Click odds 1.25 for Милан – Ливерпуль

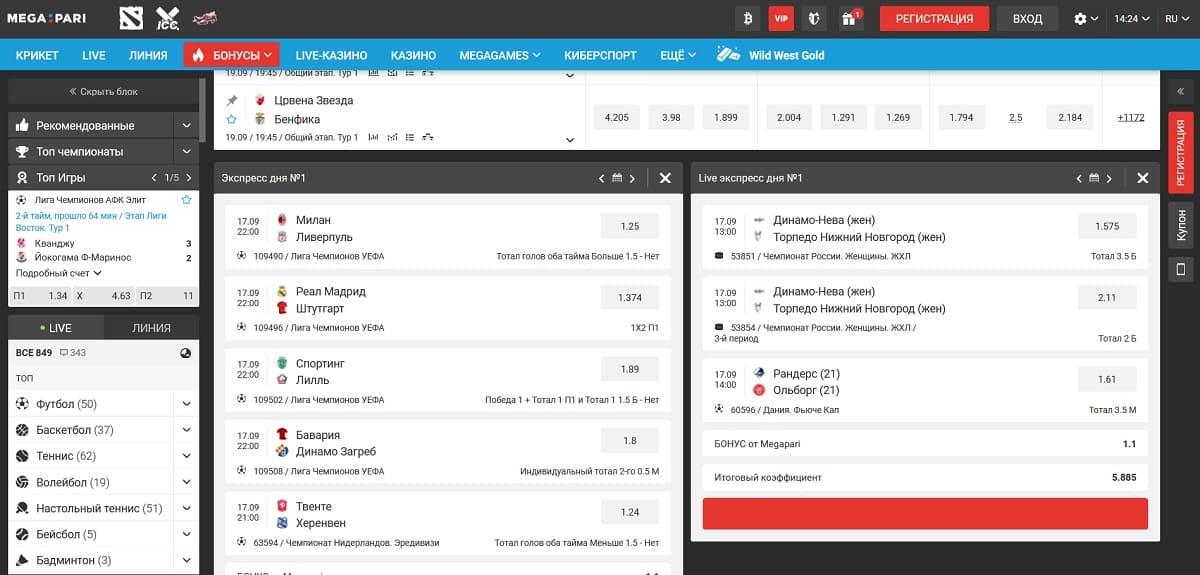coord(630,226)
